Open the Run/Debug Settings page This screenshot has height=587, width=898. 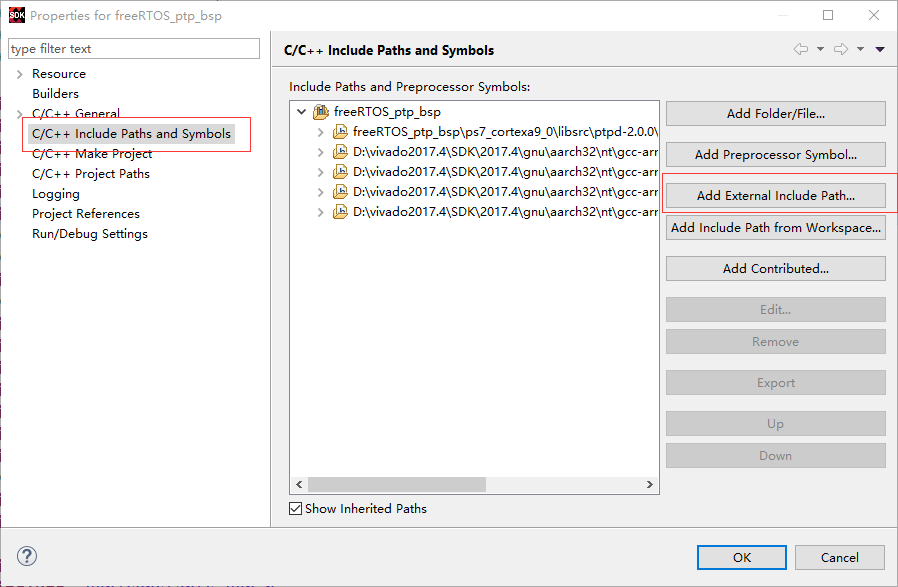[x=90, y=234]
